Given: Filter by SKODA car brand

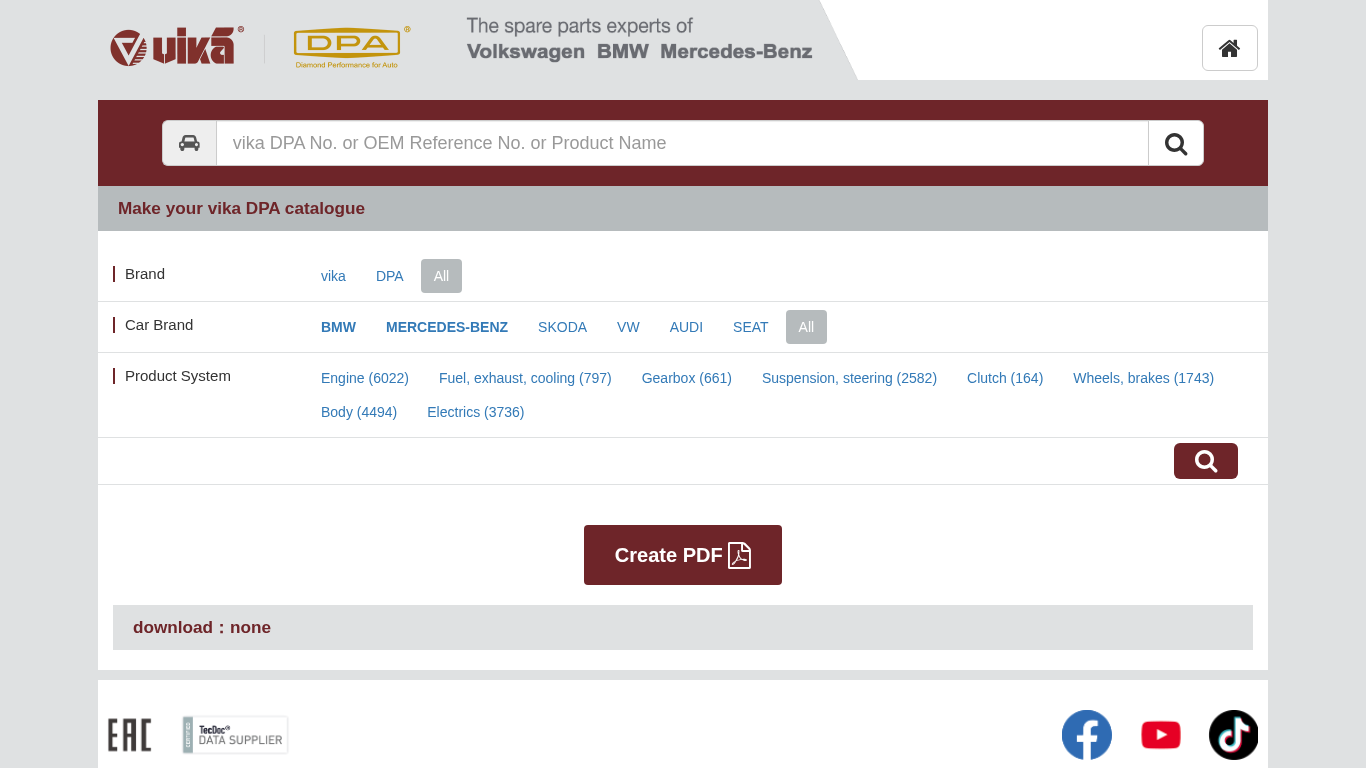Looking at the screenshot, I should coord(562,327).
